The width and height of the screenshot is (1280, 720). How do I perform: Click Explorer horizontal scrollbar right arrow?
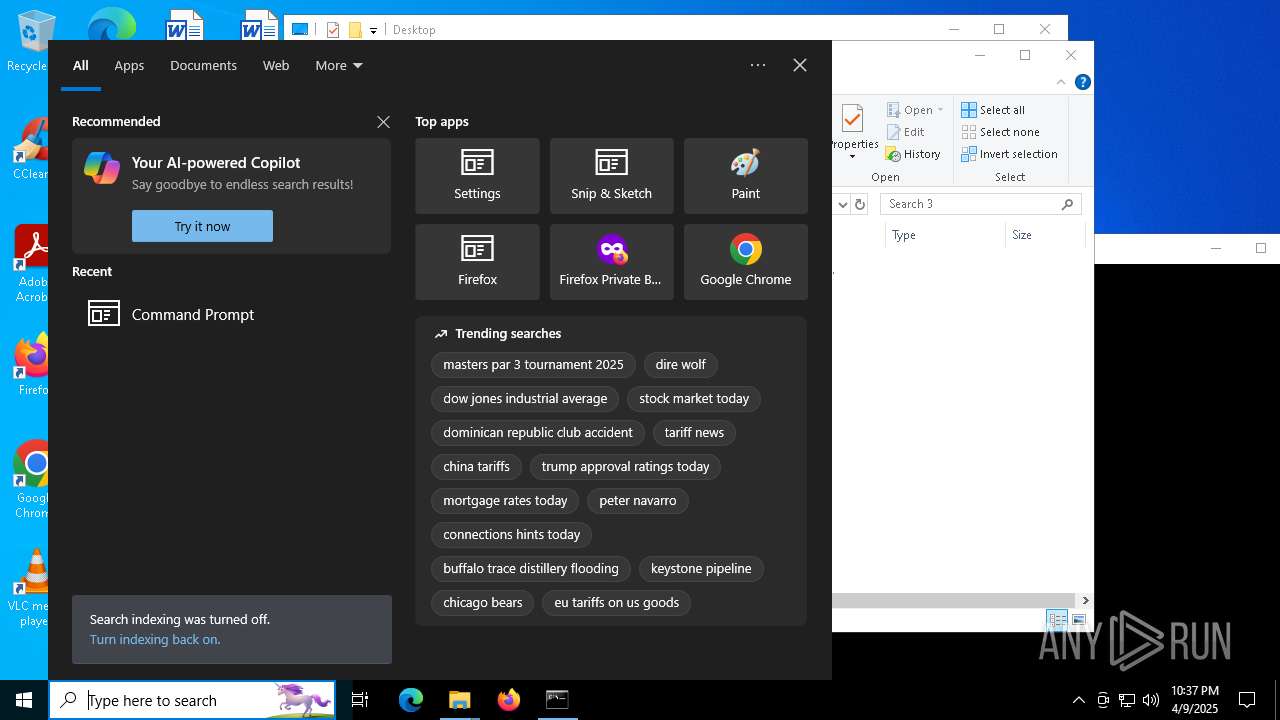tap(1085, 600)
